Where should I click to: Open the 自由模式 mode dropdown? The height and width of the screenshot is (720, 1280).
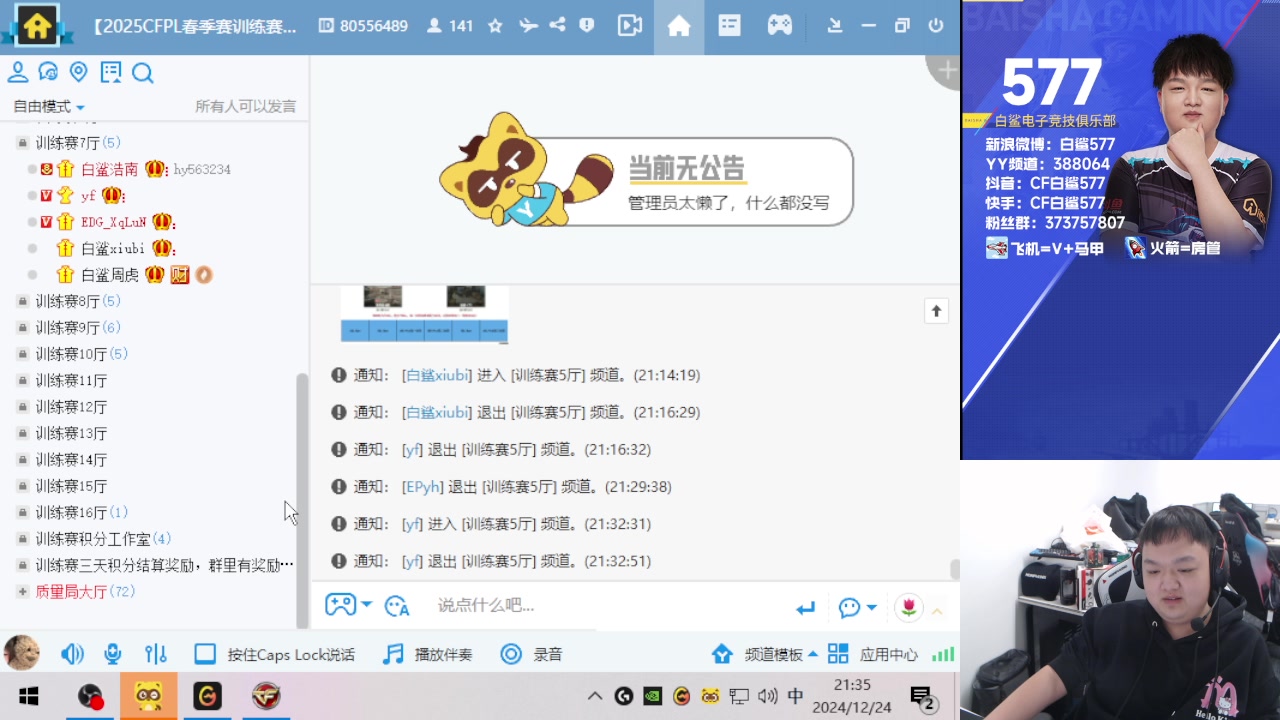[x=48, y=107]
